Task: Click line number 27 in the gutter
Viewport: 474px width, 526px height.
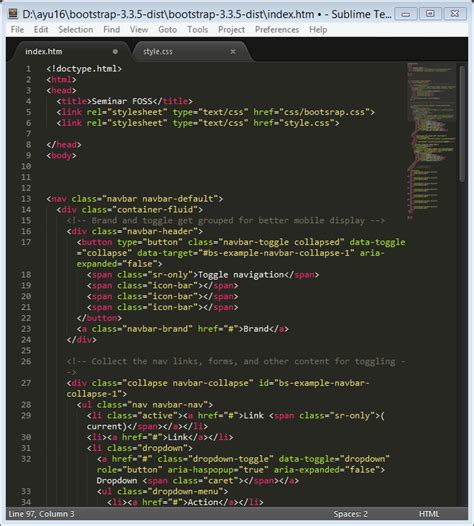Action: pos(26,383)
